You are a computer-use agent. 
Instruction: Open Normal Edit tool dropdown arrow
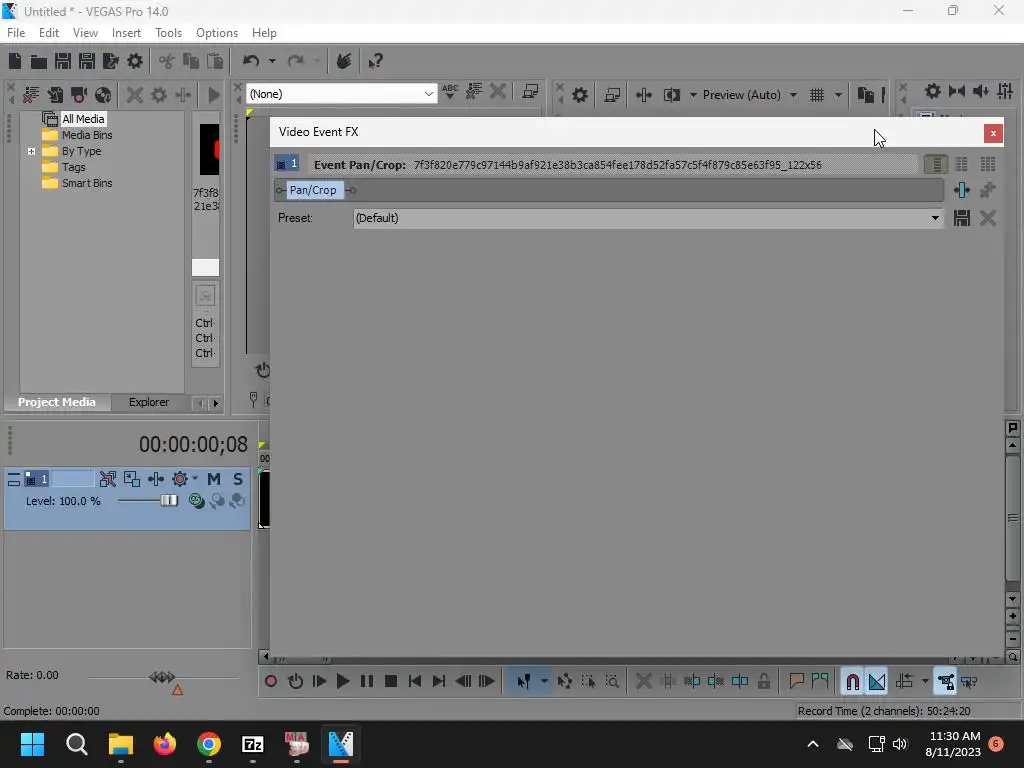pos(544,682)
